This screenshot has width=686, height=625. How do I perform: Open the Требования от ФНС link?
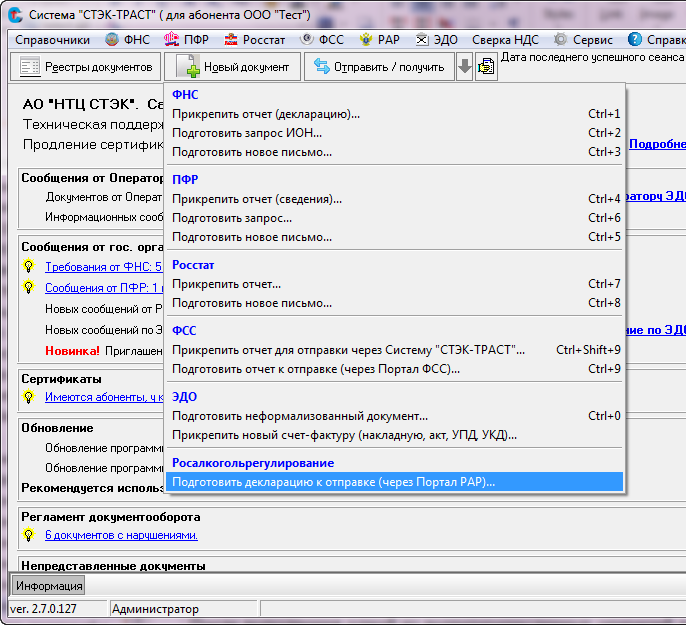point(104,266)
